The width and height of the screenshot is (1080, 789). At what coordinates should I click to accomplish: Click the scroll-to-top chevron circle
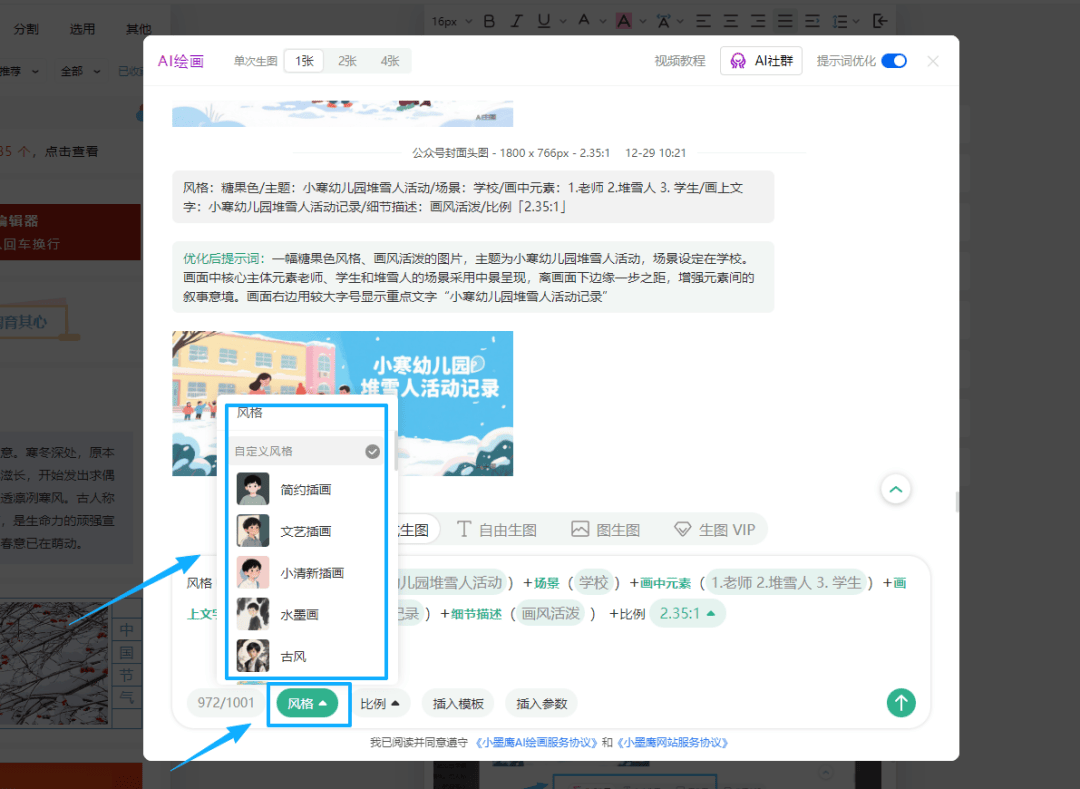coord(895,489)
